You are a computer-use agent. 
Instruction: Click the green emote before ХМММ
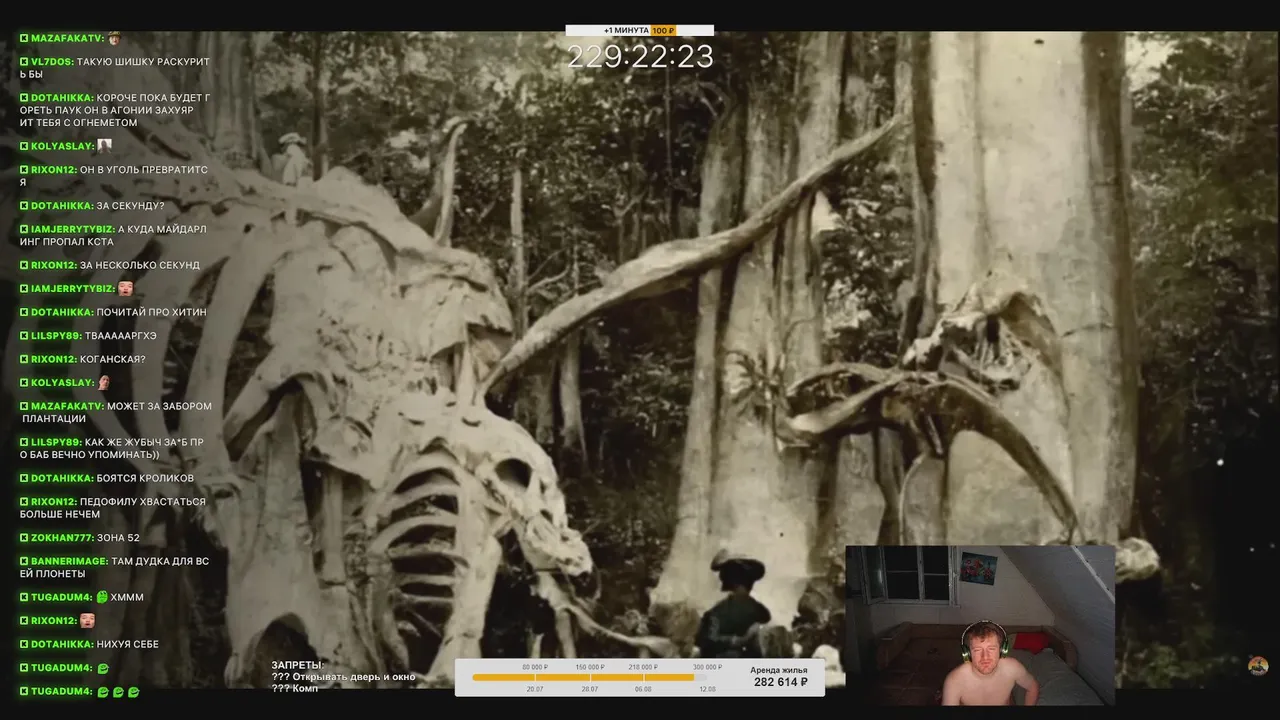point(102,597)
